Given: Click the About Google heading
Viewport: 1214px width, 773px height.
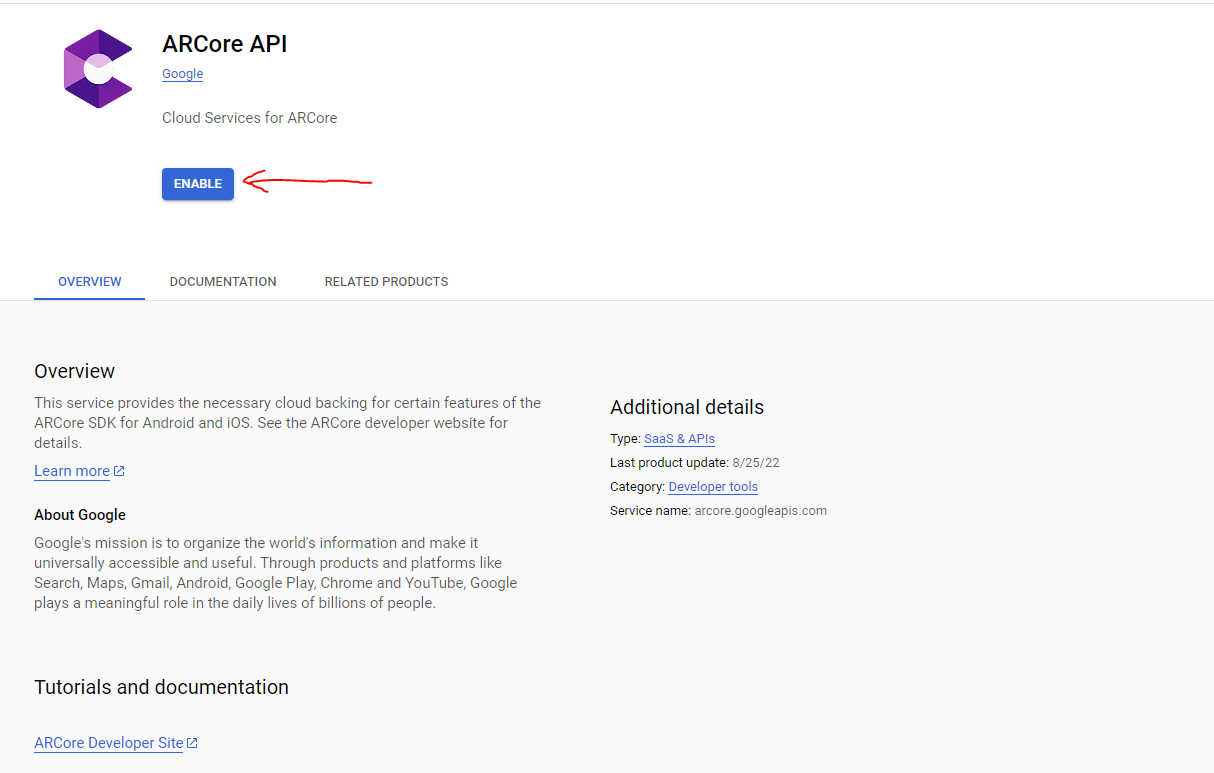Looking at the screenshot, I should pos(80,515).
